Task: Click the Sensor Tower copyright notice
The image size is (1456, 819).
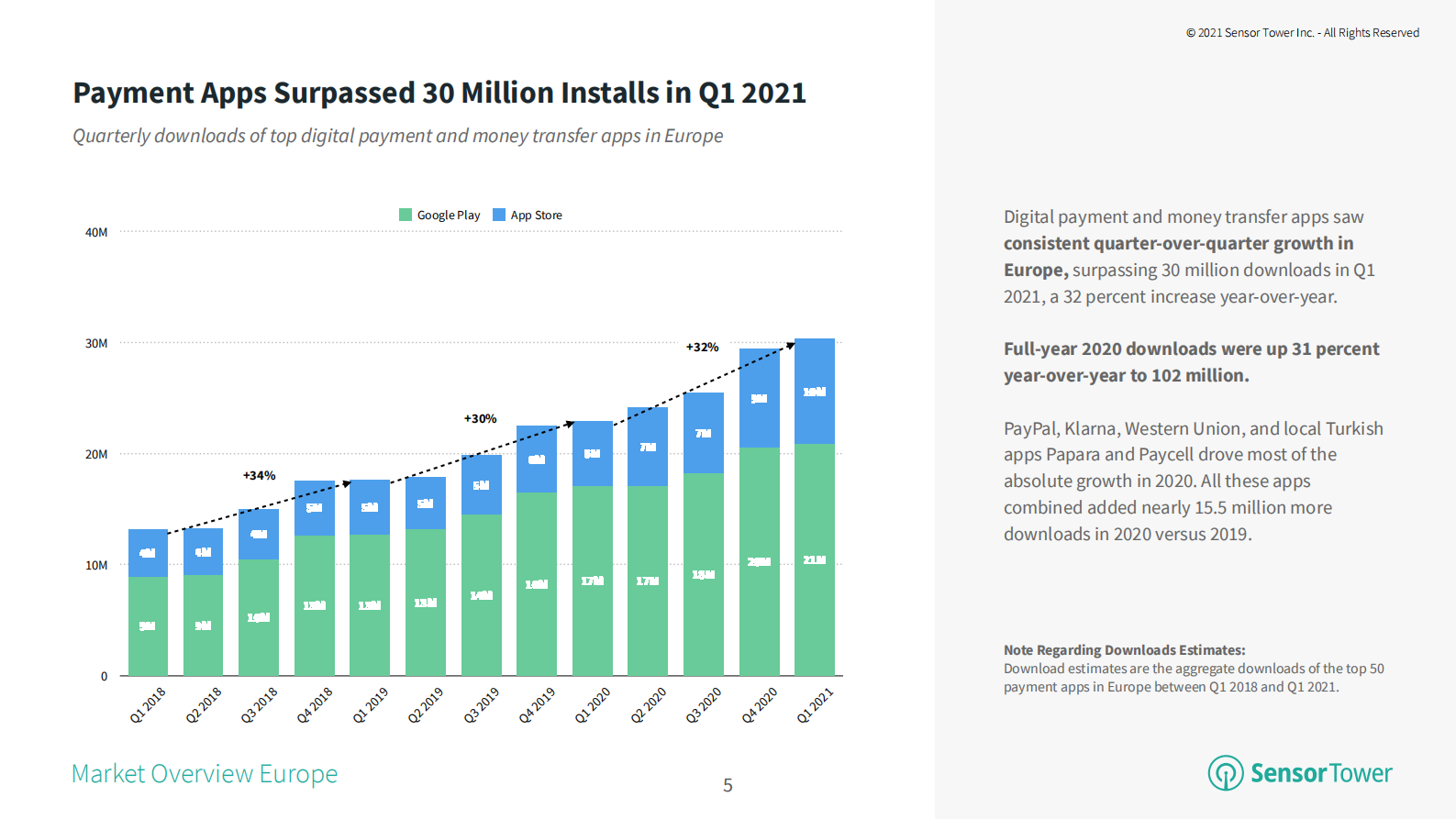Action: pos(1302,33)
